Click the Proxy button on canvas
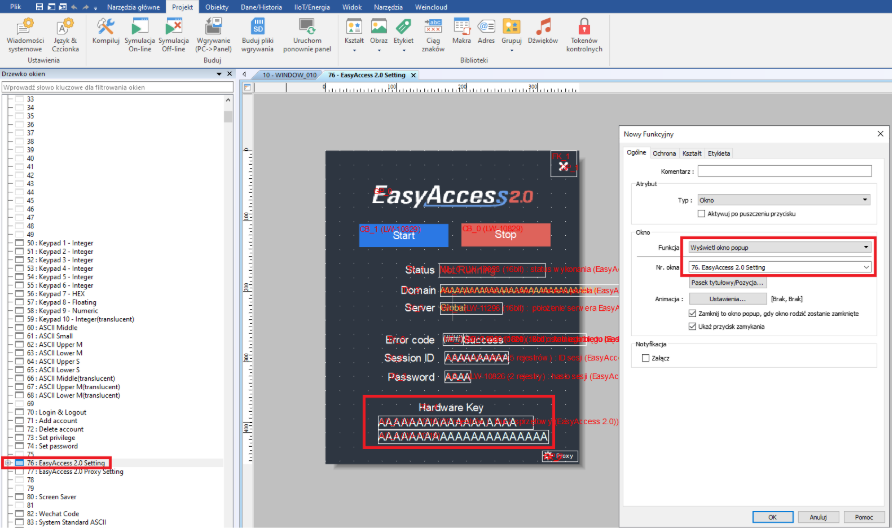The image size is (892, 528). pos(560,456)
